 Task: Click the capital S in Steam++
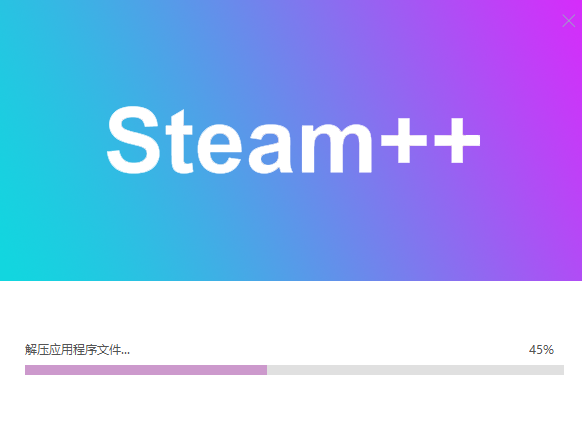coord(133,140)
